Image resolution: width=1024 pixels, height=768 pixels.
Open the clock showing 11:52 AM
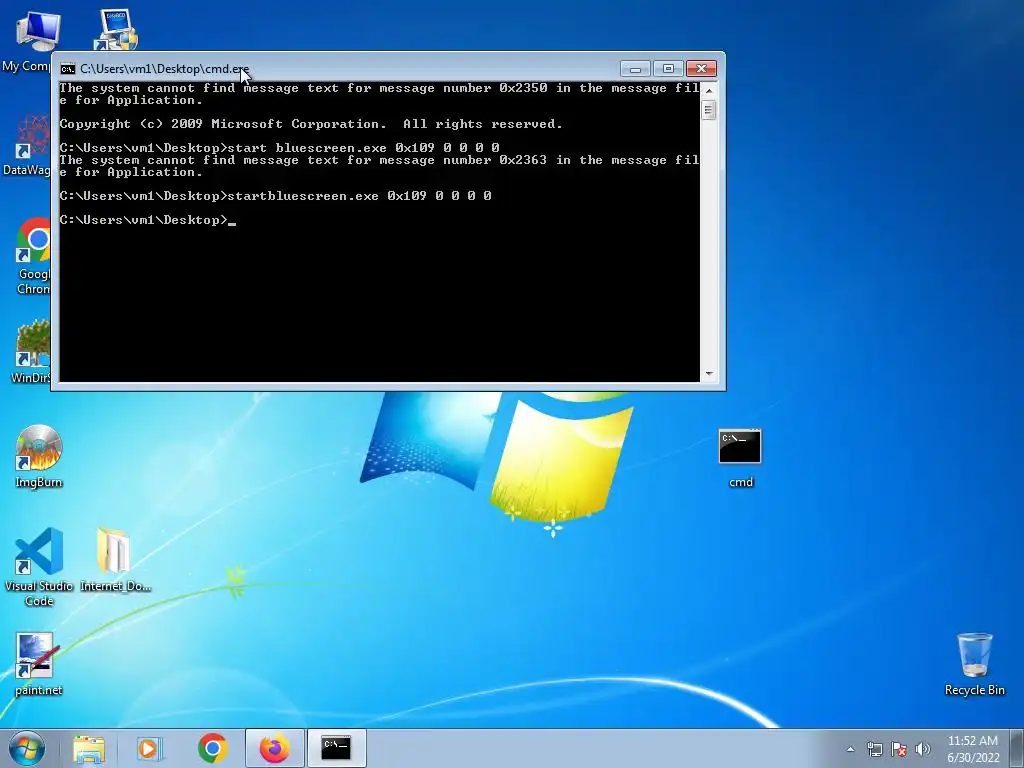click(x=973, y=749)
